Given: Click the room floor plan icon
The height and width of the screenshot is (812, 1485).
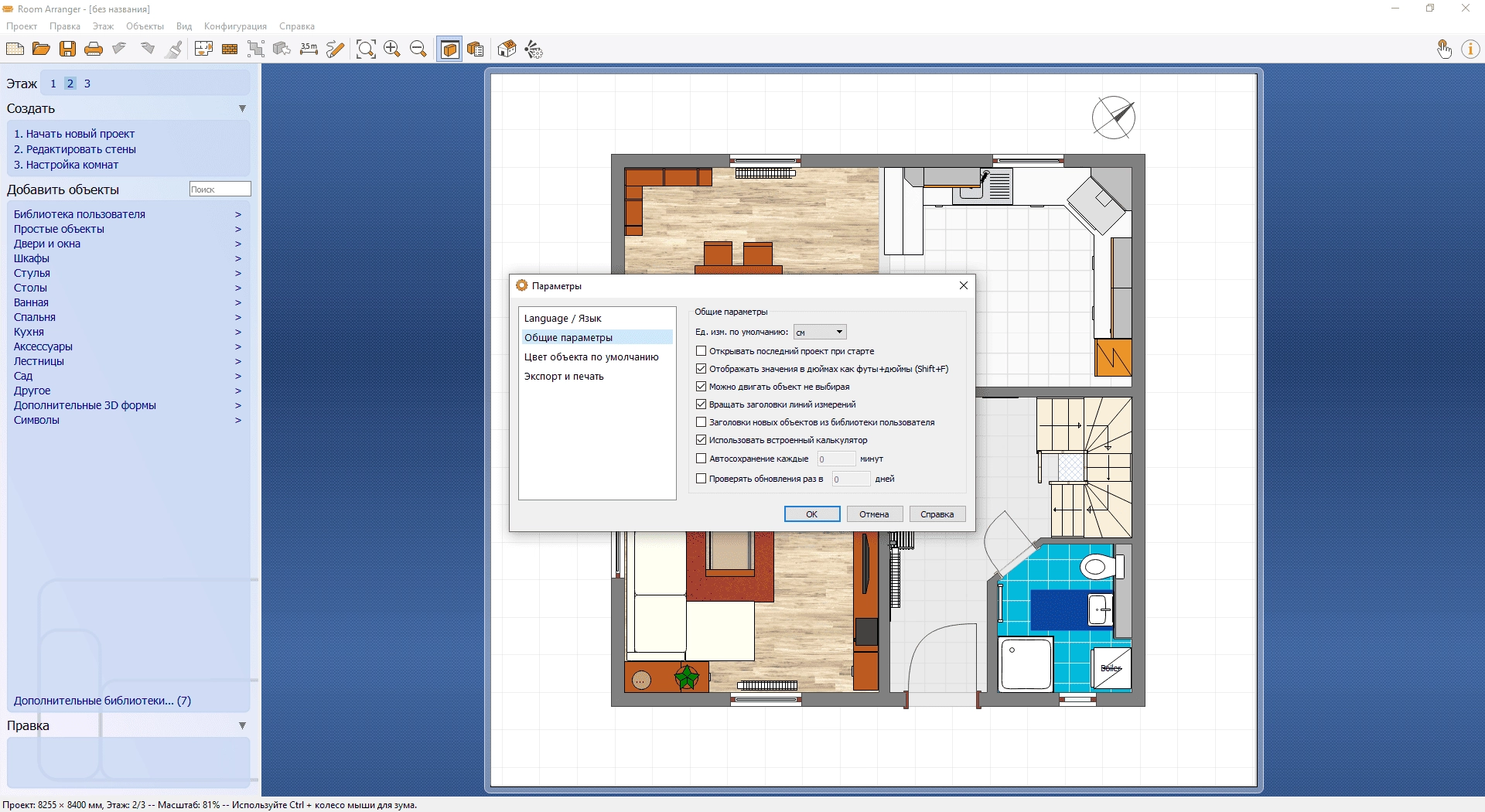Looking at the screenshot, I should (x=203, y=49).
